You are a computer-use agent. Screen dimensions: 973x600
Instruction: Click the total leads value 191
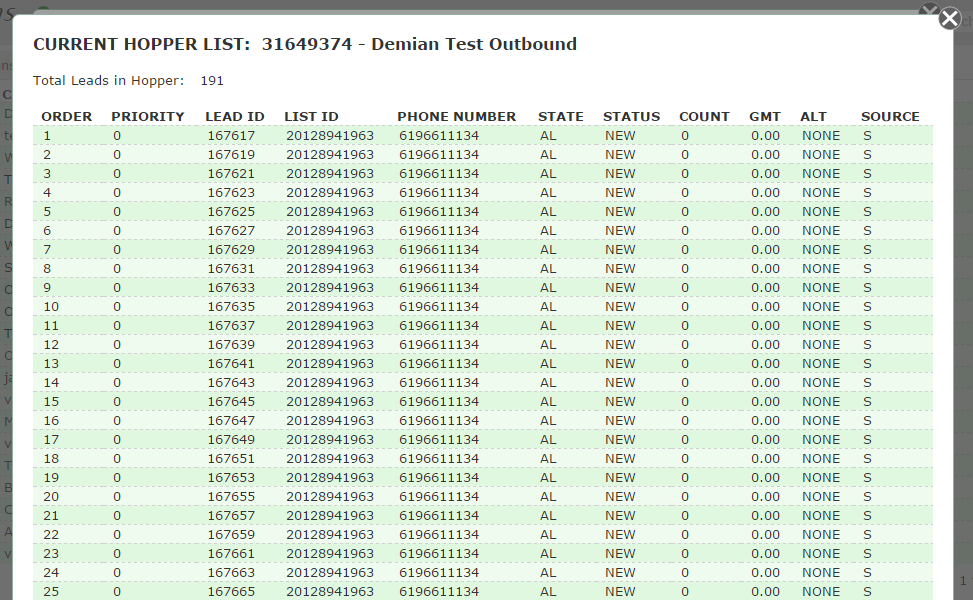(212, 81)
